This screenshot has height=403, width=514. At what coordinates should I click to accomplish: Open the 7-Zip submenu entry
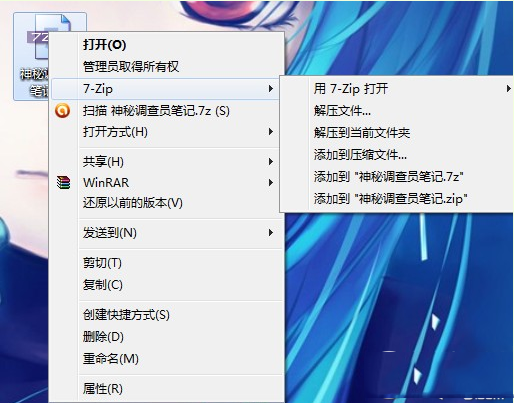(165, 89)
